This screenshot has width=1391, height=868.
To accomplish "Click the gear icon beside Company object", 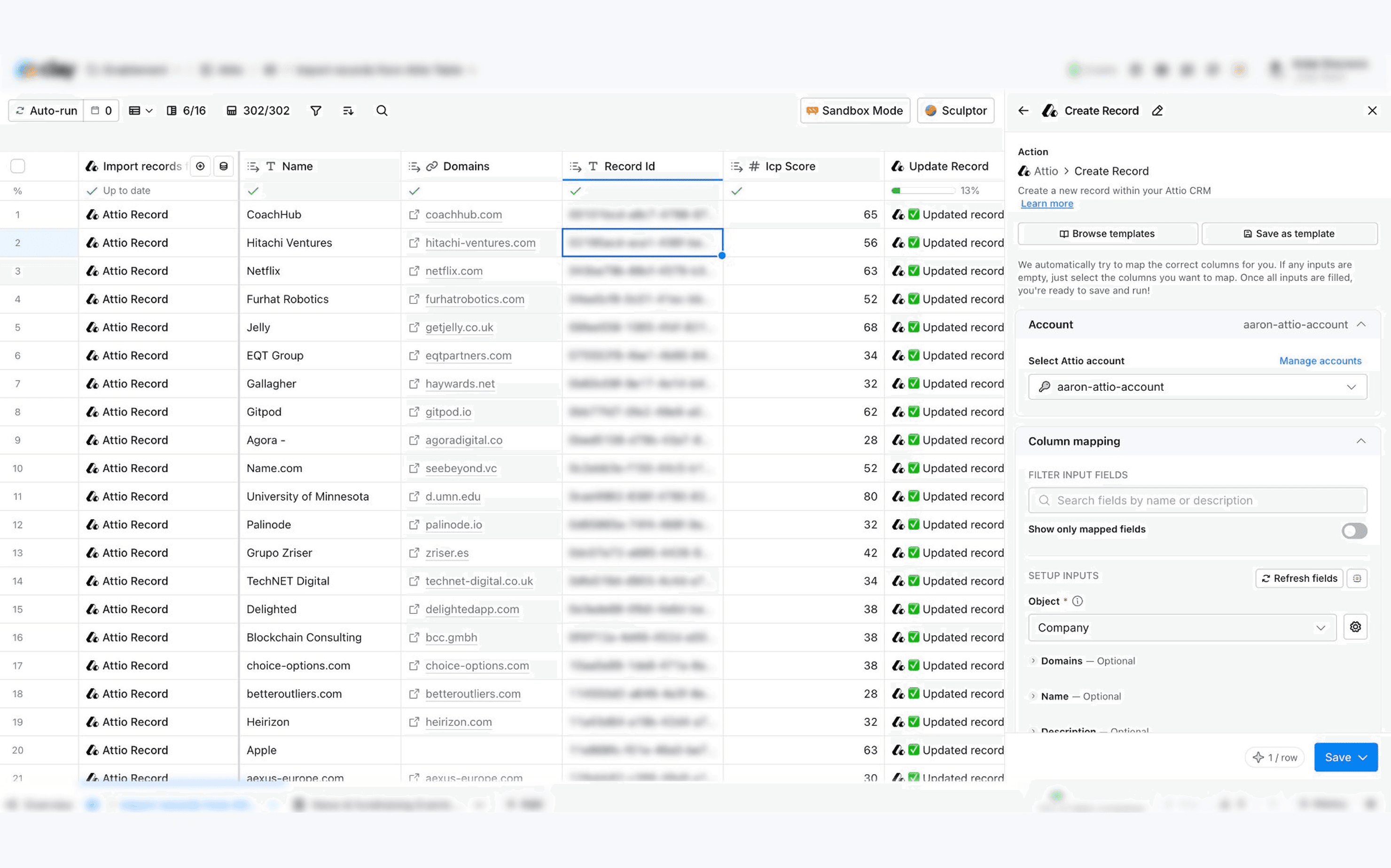I will click(x=1355, y=627).
